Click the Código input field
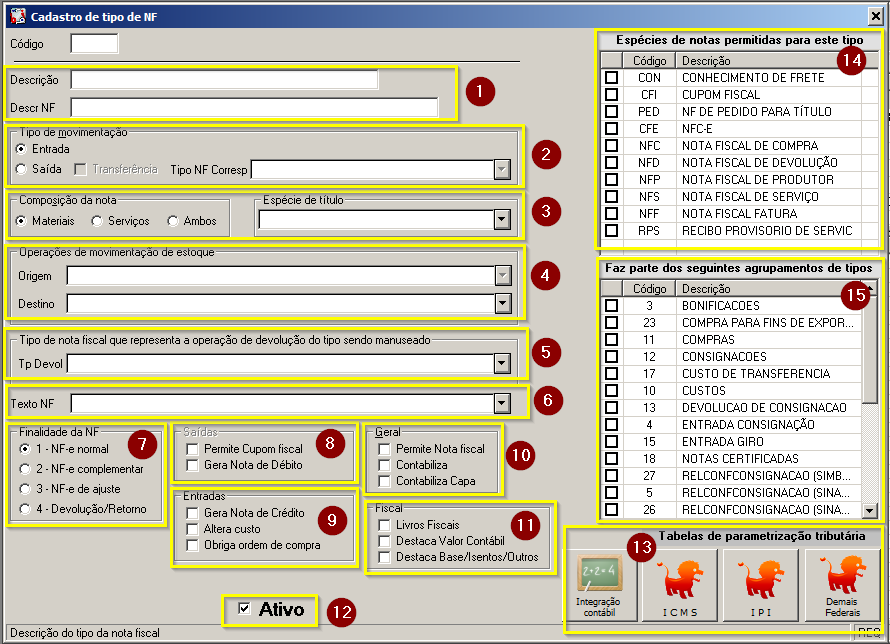890x644 pixels. click(x=94, y=44)
